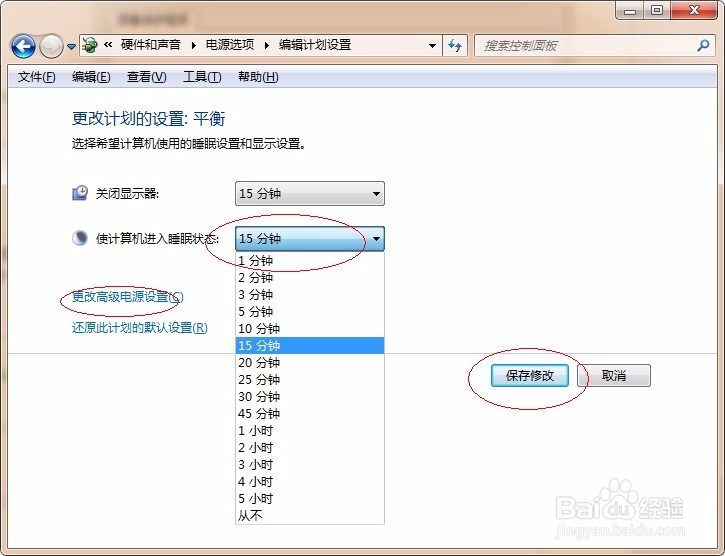Maximize the window
The height and width of the screenshot is (556, 725).
pyautogui.click(x=657, y=10)
